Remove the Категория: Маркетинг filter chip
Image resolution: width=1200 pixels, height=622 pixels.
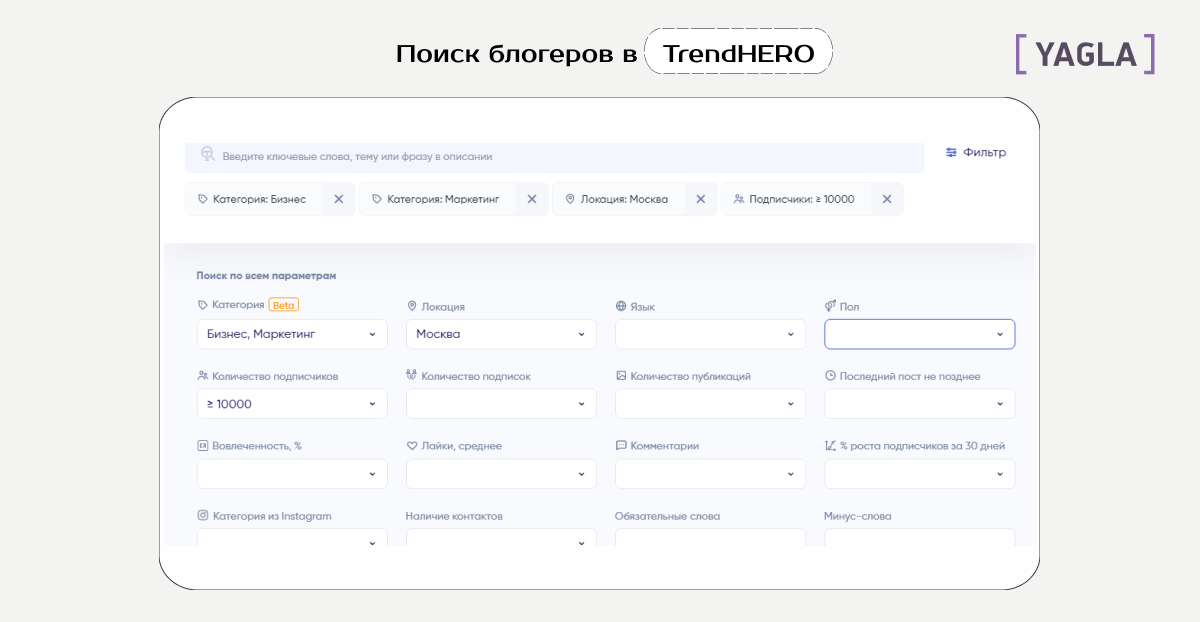click(532, 199)
